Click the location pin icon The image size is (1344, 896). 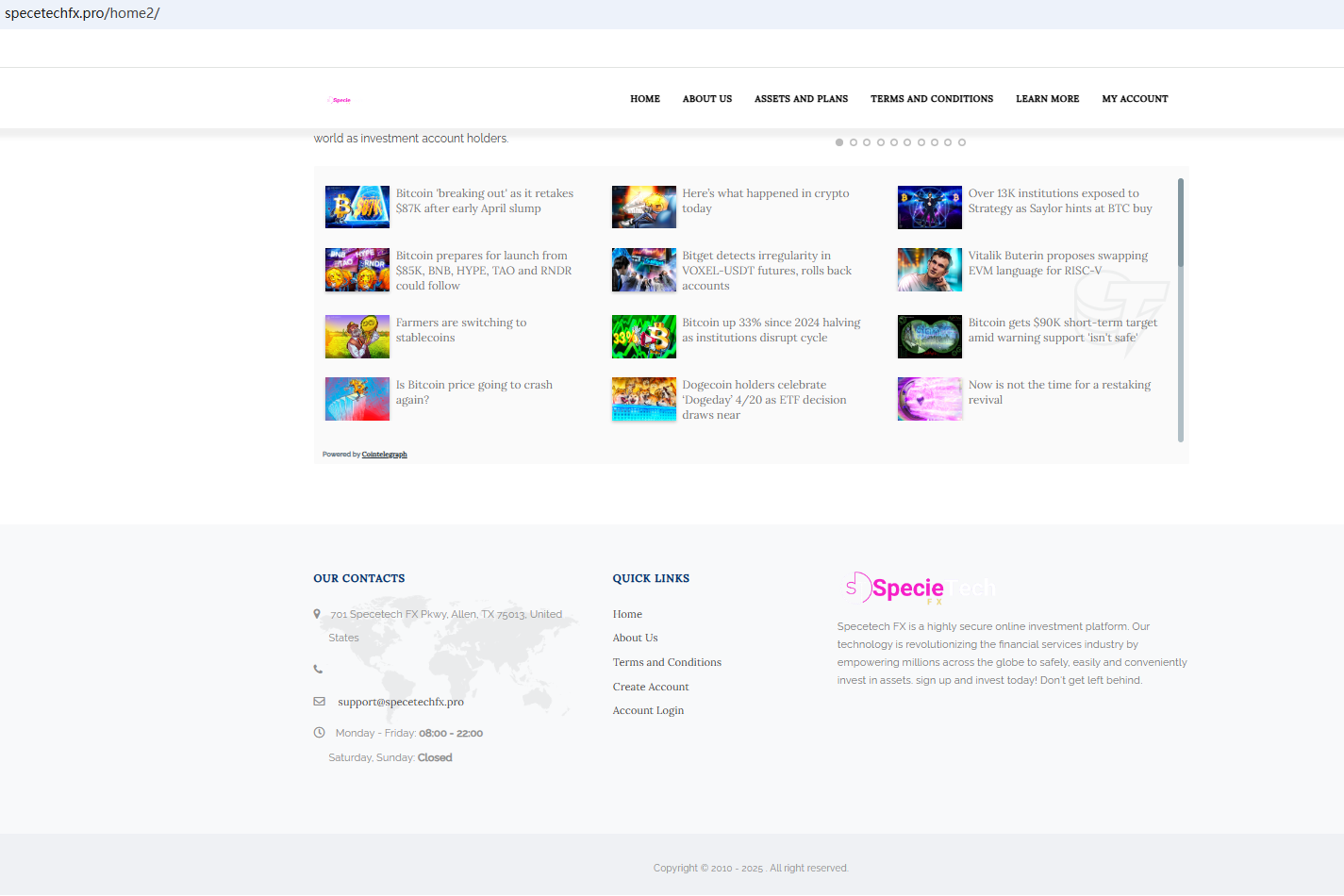point(317,614)
